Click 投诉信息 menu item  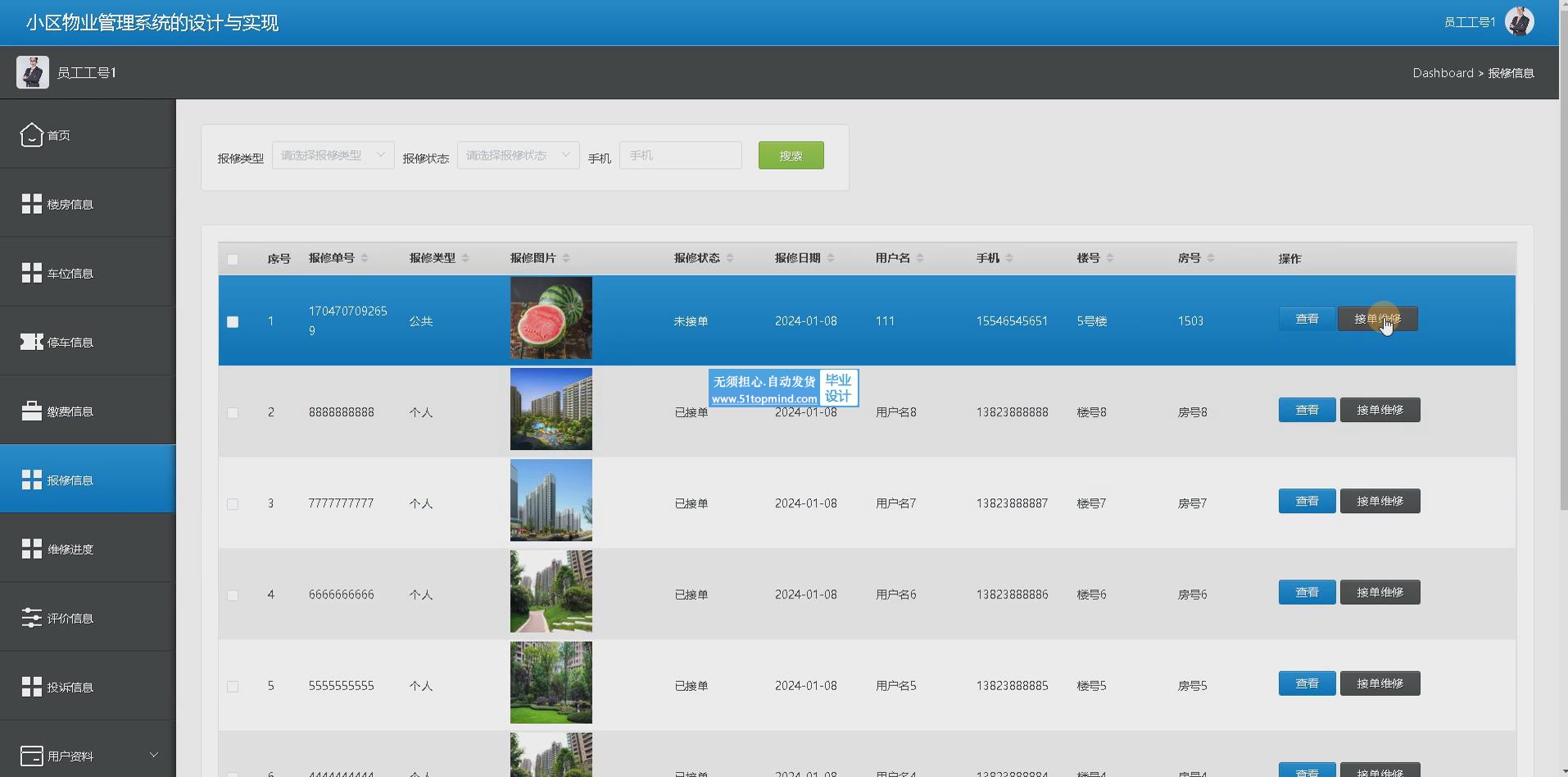pyautogui.click(x=88, y=686)
